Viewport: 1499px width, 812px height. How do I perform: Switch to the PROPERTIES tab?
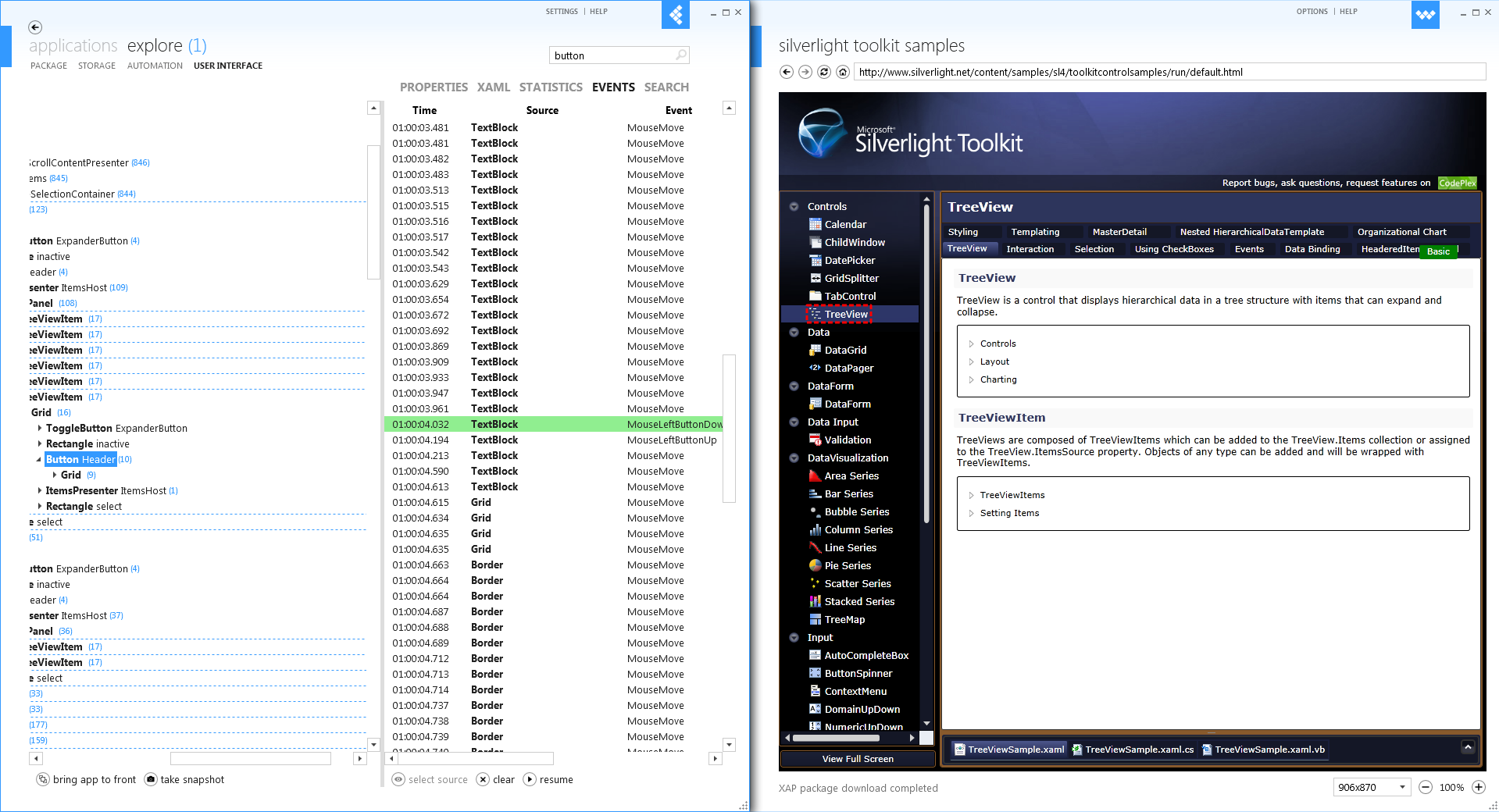(434, 87)
